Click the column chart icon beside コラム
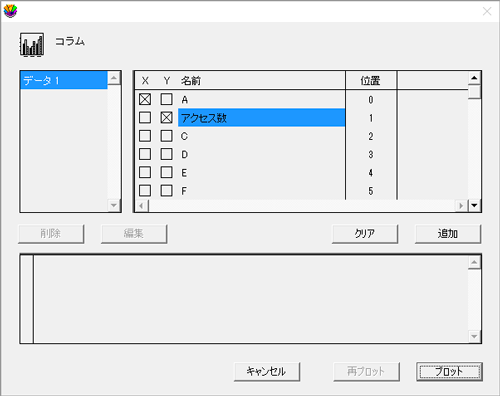This screenshot has height=396, width=500. (x=32, y=45)
